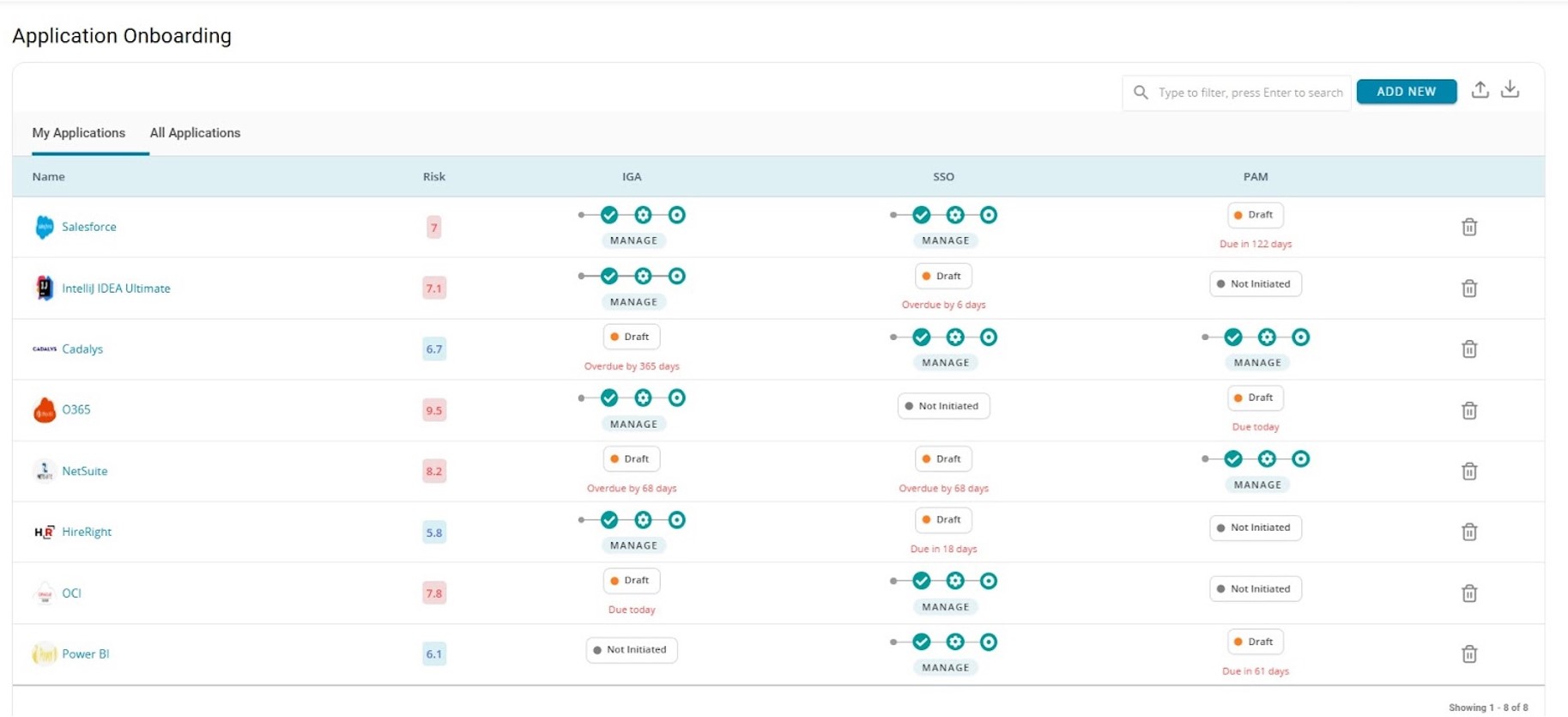
Task: Click O365 IGA last step circle icon
Action: click(677, 398)
